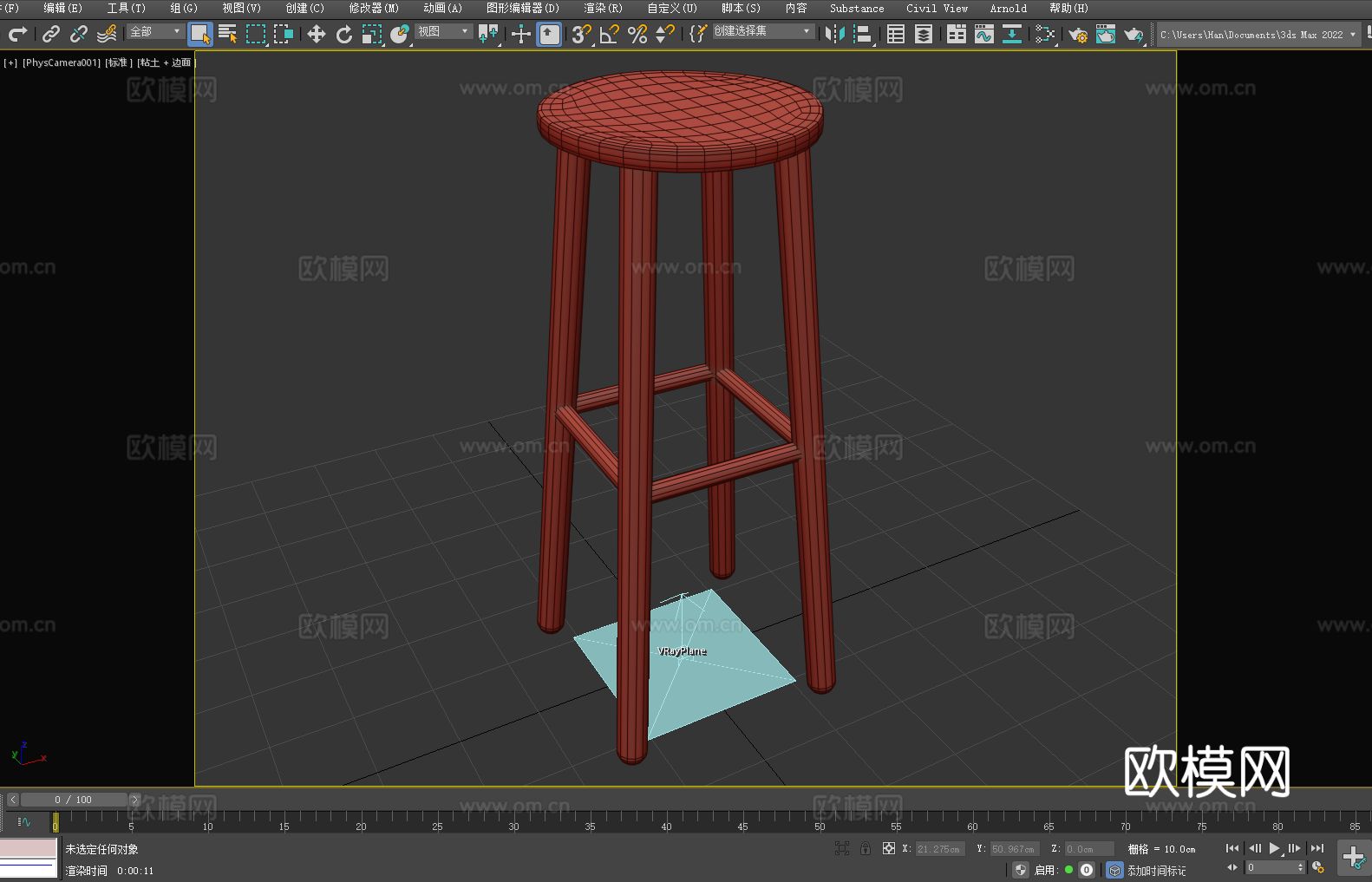Viewport: 1372px width, 882px height.
Task: Click the Play Animation button
Action: click(1275, 848)
